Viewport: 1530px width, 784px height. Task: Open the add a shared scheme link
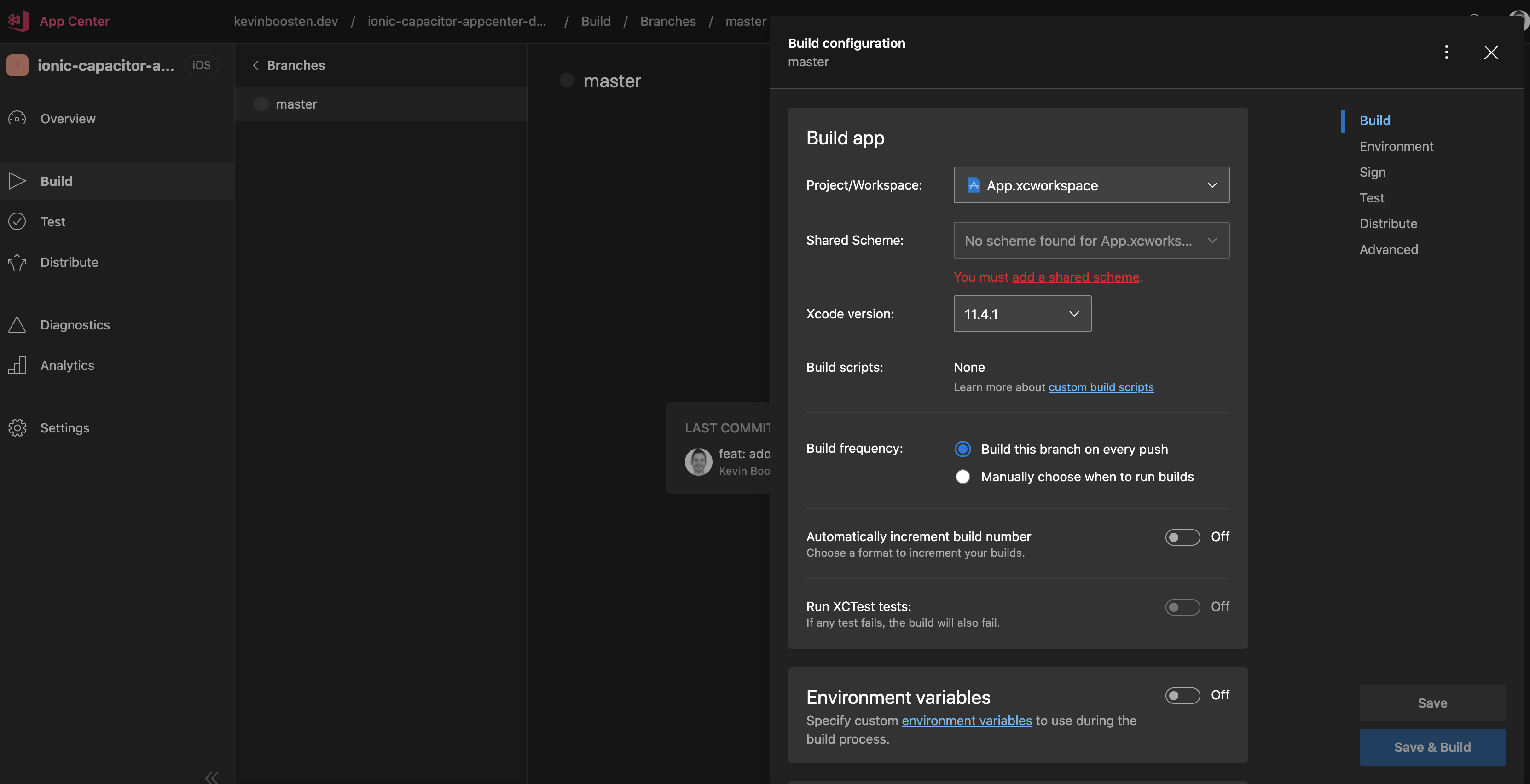[x=1076, y=277]
